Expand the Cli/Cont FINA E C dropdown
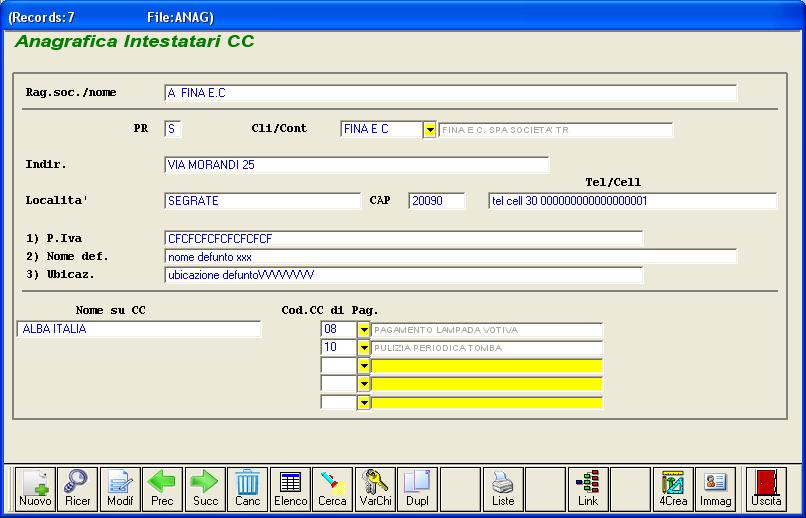The height and width of the screenshot is (518, 806). pos(430,130)
